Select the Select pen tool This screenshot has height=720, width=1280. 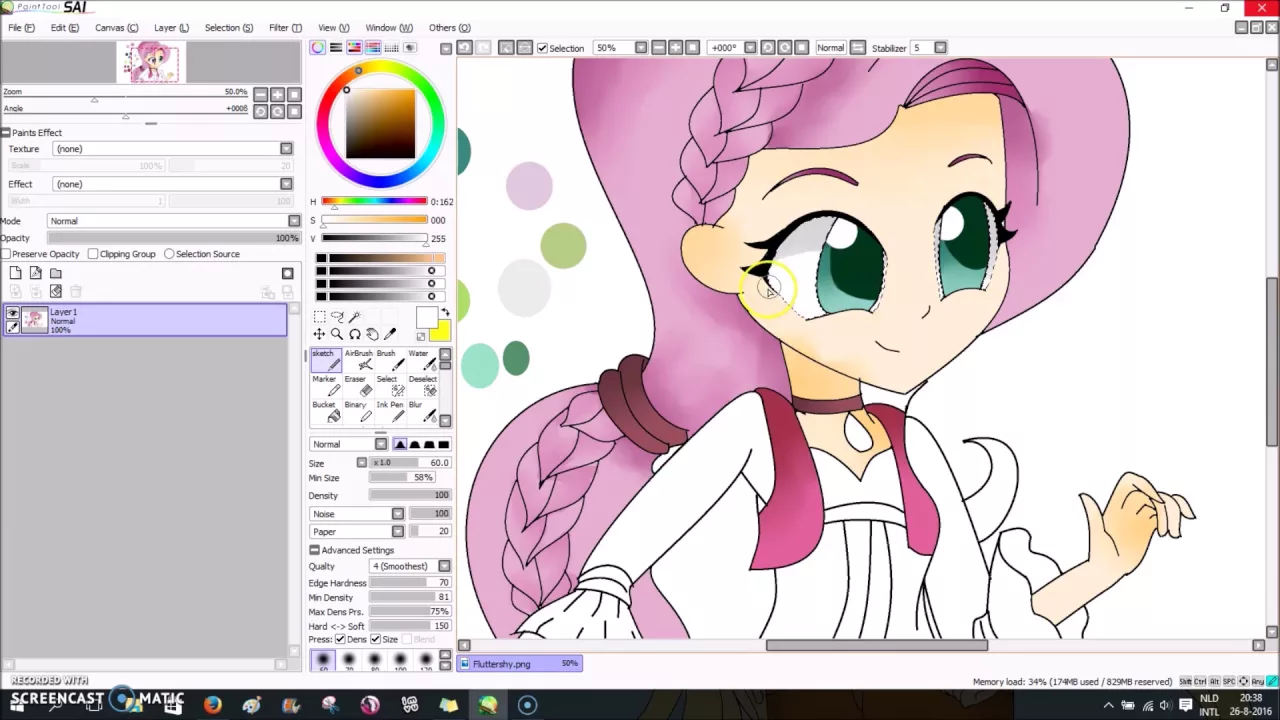point(390,386)
